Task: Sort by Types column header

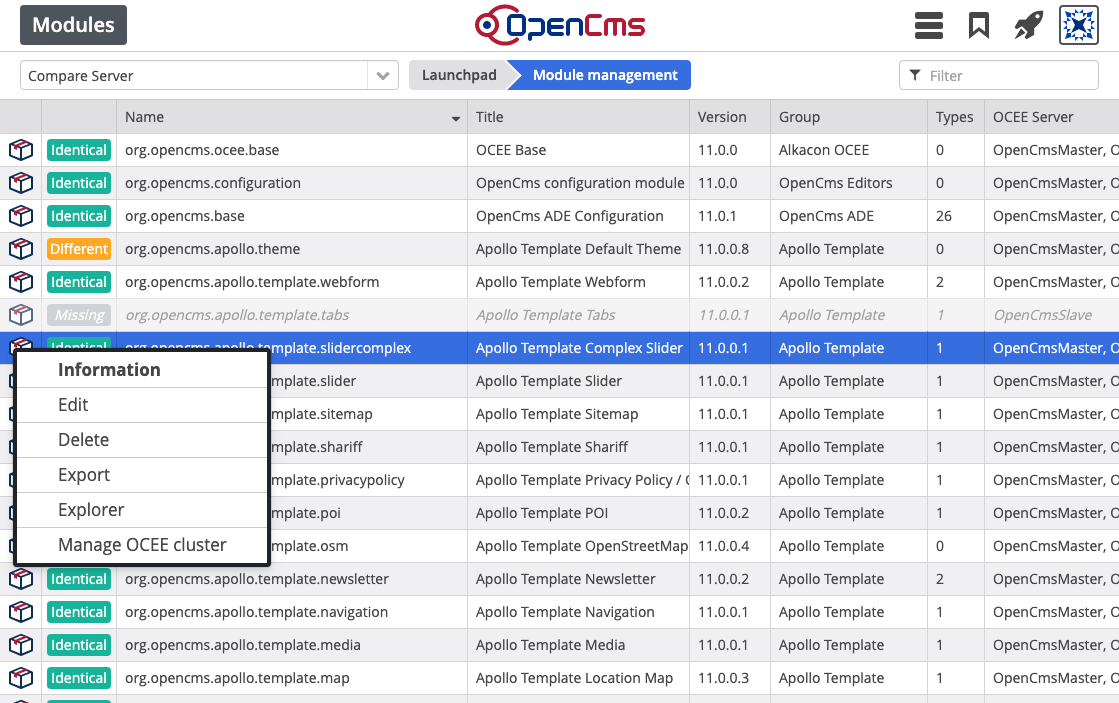Action: pyautogui.click(x=955, y=117)
